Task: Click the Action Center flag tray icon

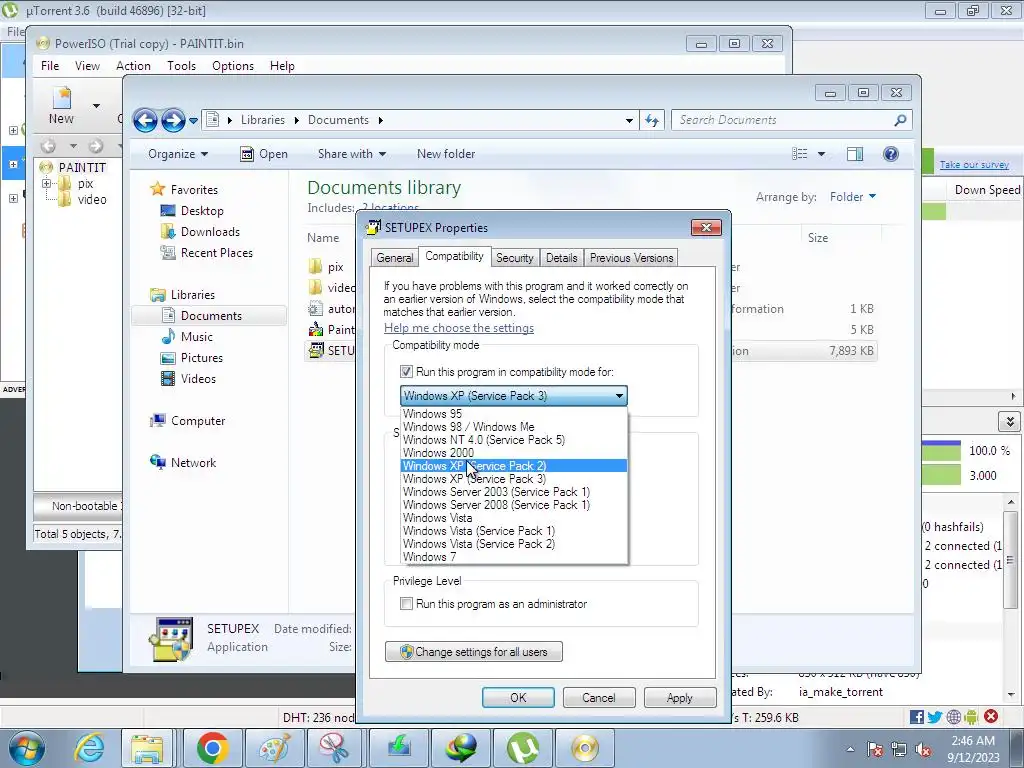Action: 875,750
